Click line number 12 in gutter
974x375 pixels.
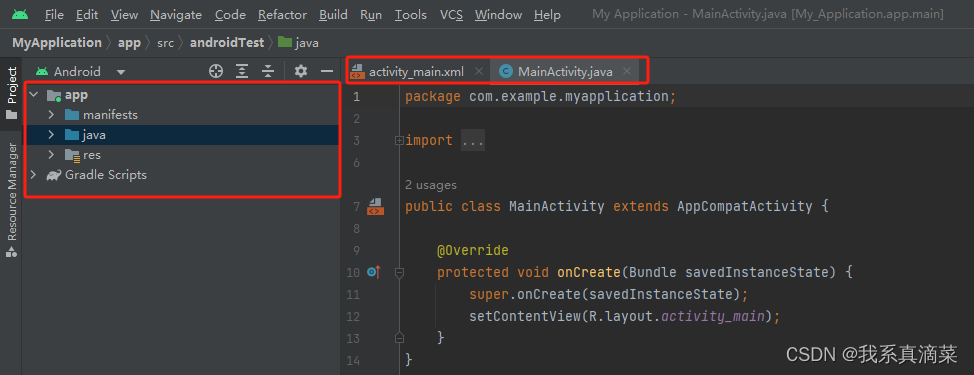click(x=353, y=317)
